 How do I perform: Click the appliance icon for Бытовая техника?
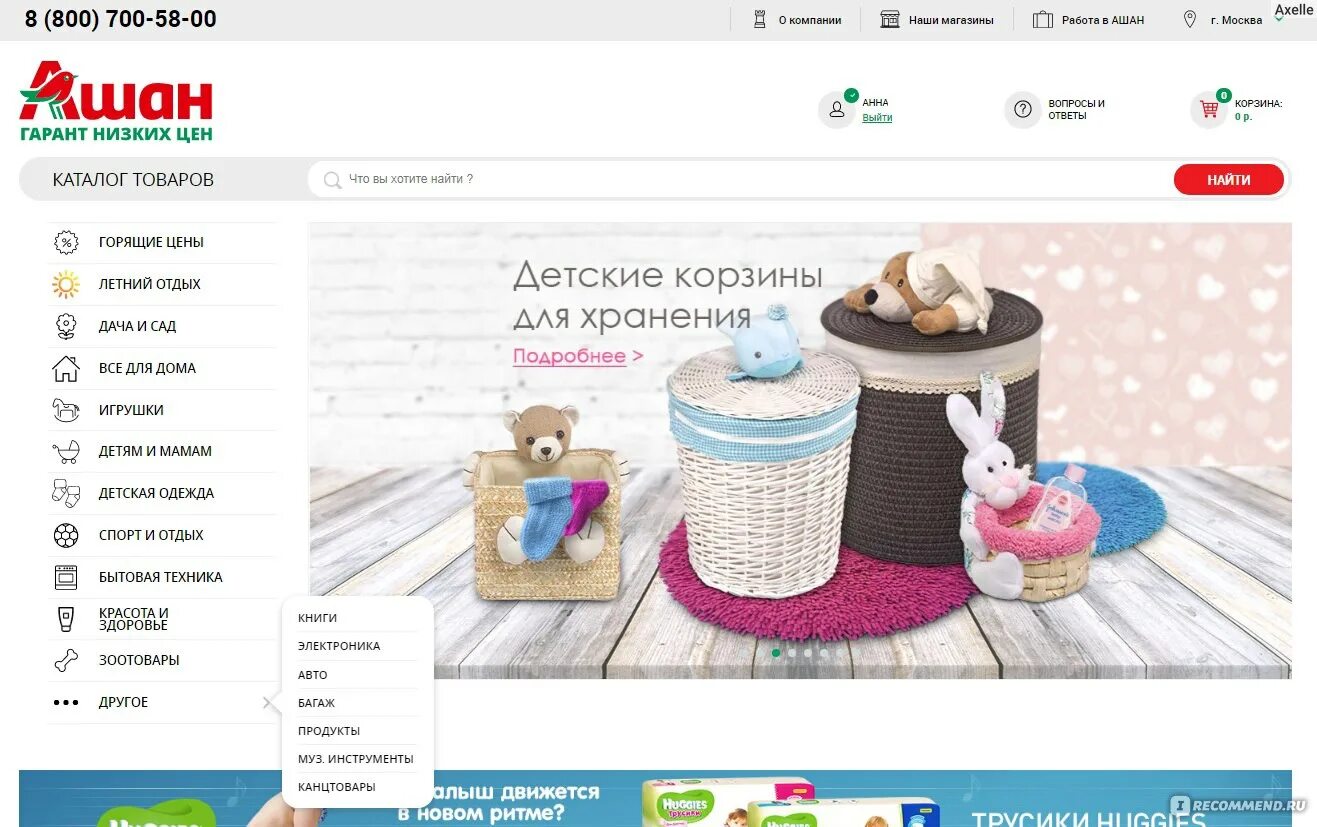click(x=65, y=576)
